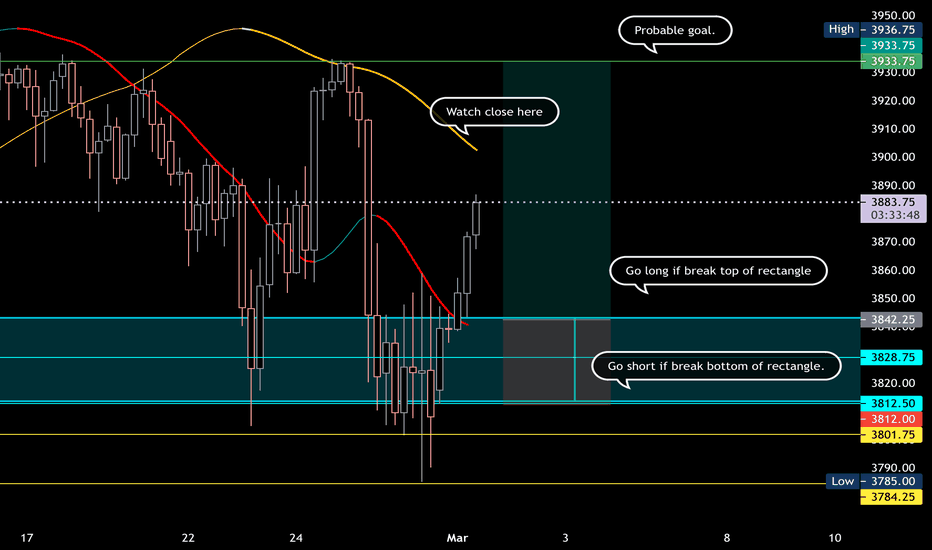Click the cyan 3828.75 price tag
The height and width of the screenshot is (550, 932).
coord(892,357)
